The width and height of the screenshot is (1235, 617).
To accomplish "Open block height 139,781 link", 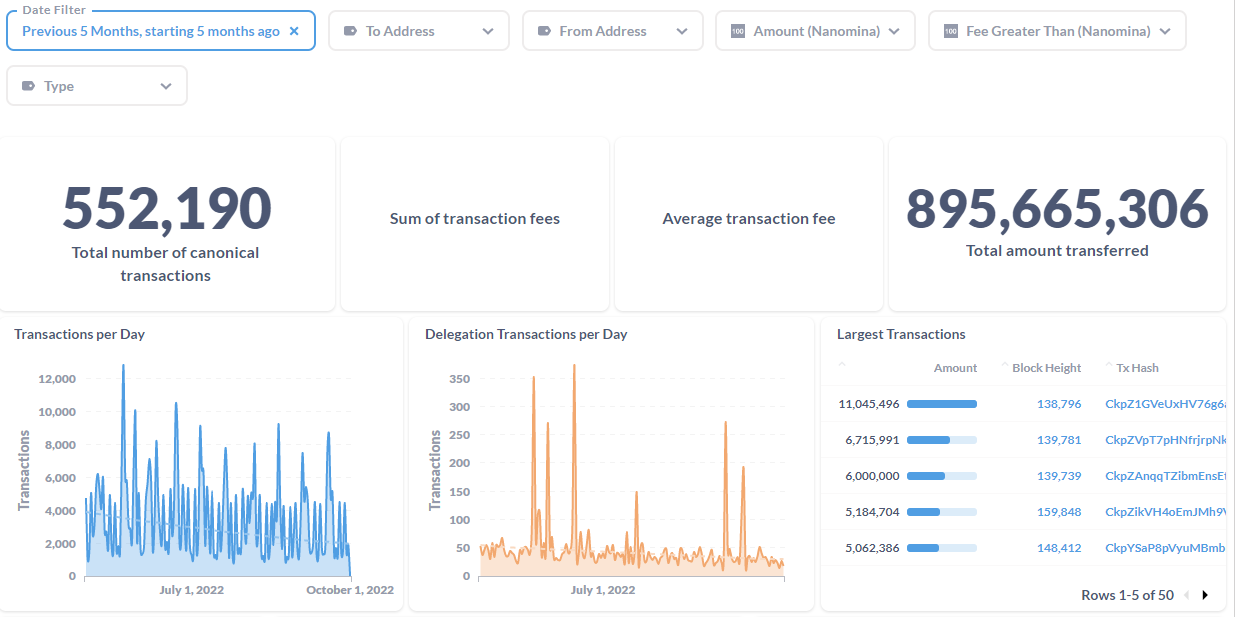I will pyautogui.click(x=1059, y=439).
